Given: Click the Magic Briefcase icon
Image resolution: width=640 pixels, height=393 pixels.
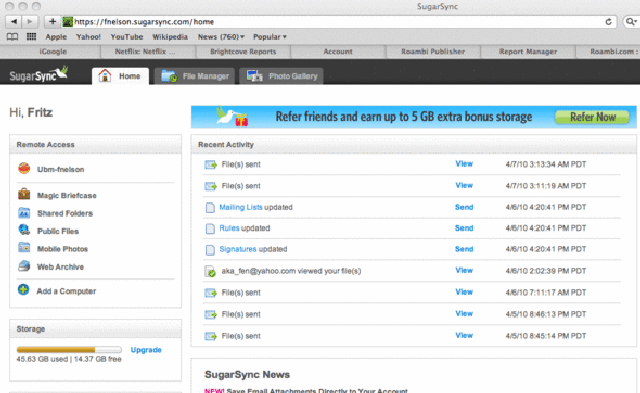Looking at the screenshot, I should 24,194.
